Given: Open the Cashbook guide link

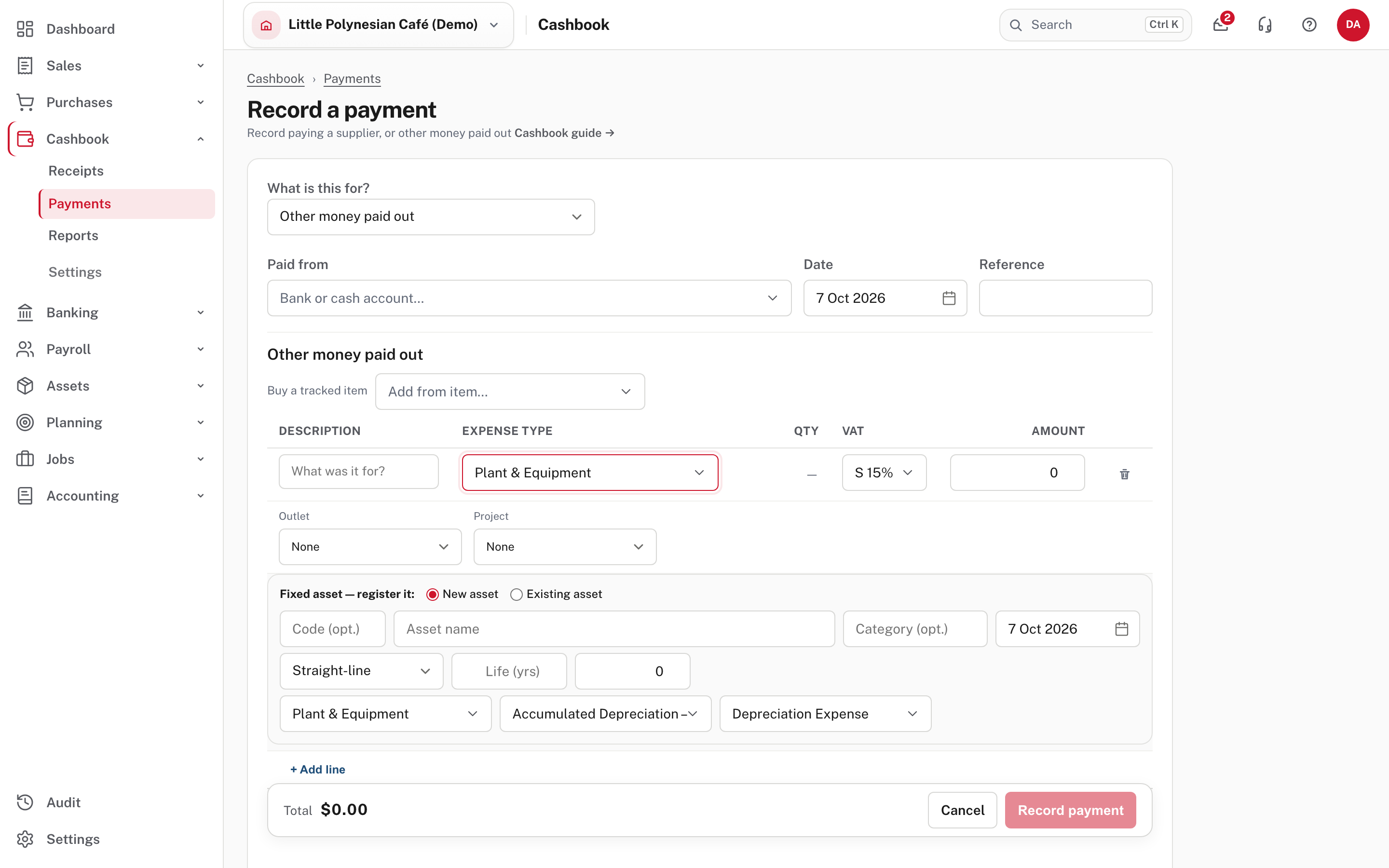Looking at the screenshot, I should pyautogui.click(x=564, y=133).
